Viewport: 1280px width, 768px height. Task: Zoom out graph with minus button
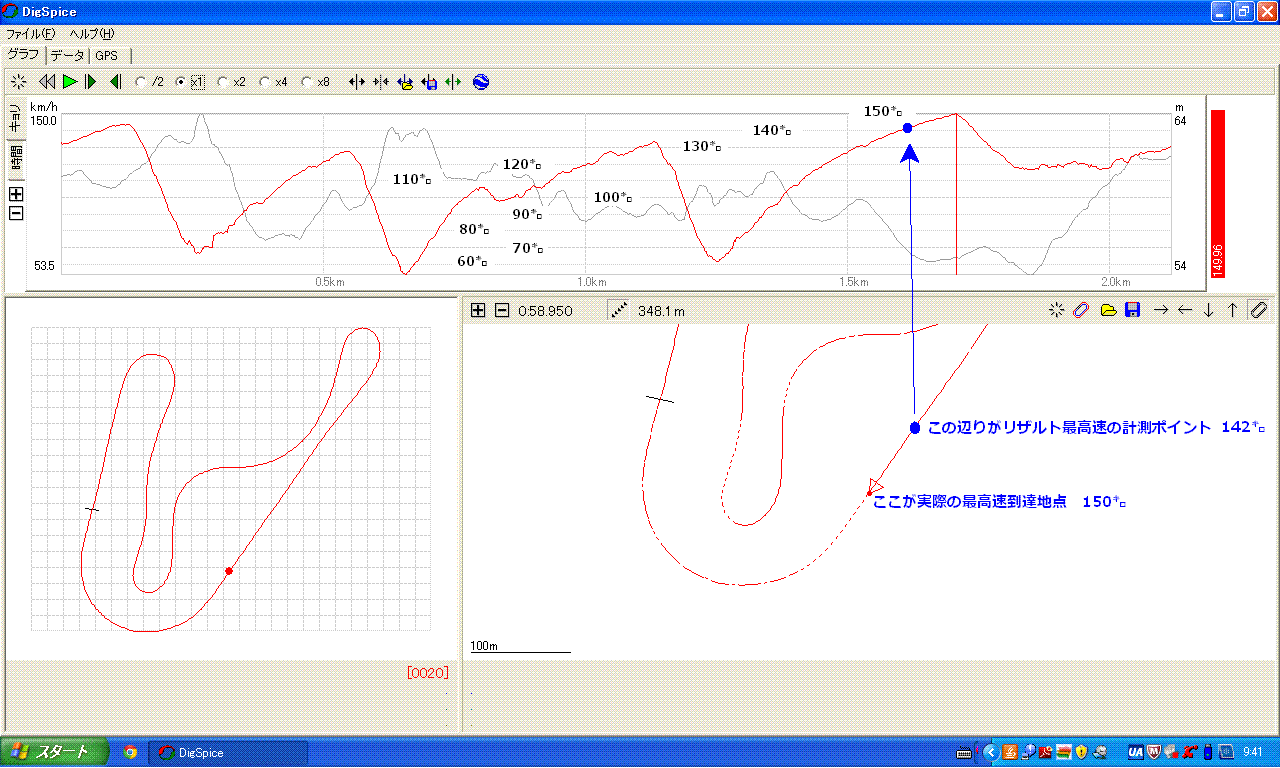pyautogui.click(x=16, y=212)
